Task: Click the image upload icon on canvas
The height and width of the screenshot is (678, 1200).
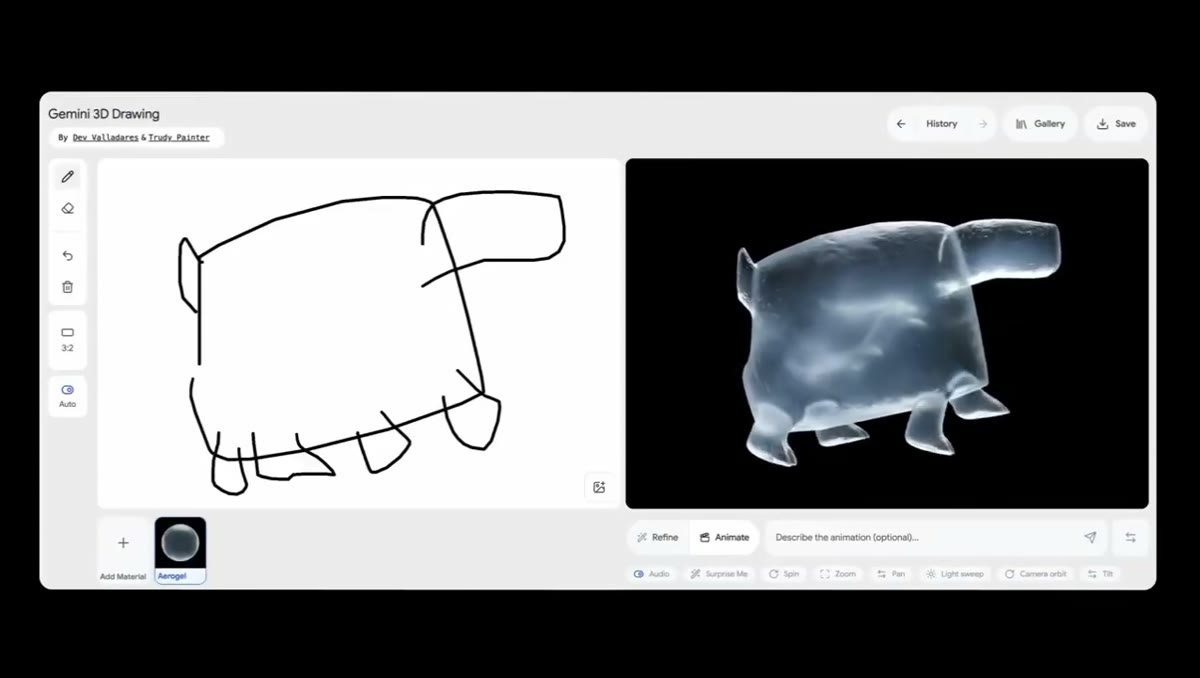Action: coord(599,487)
